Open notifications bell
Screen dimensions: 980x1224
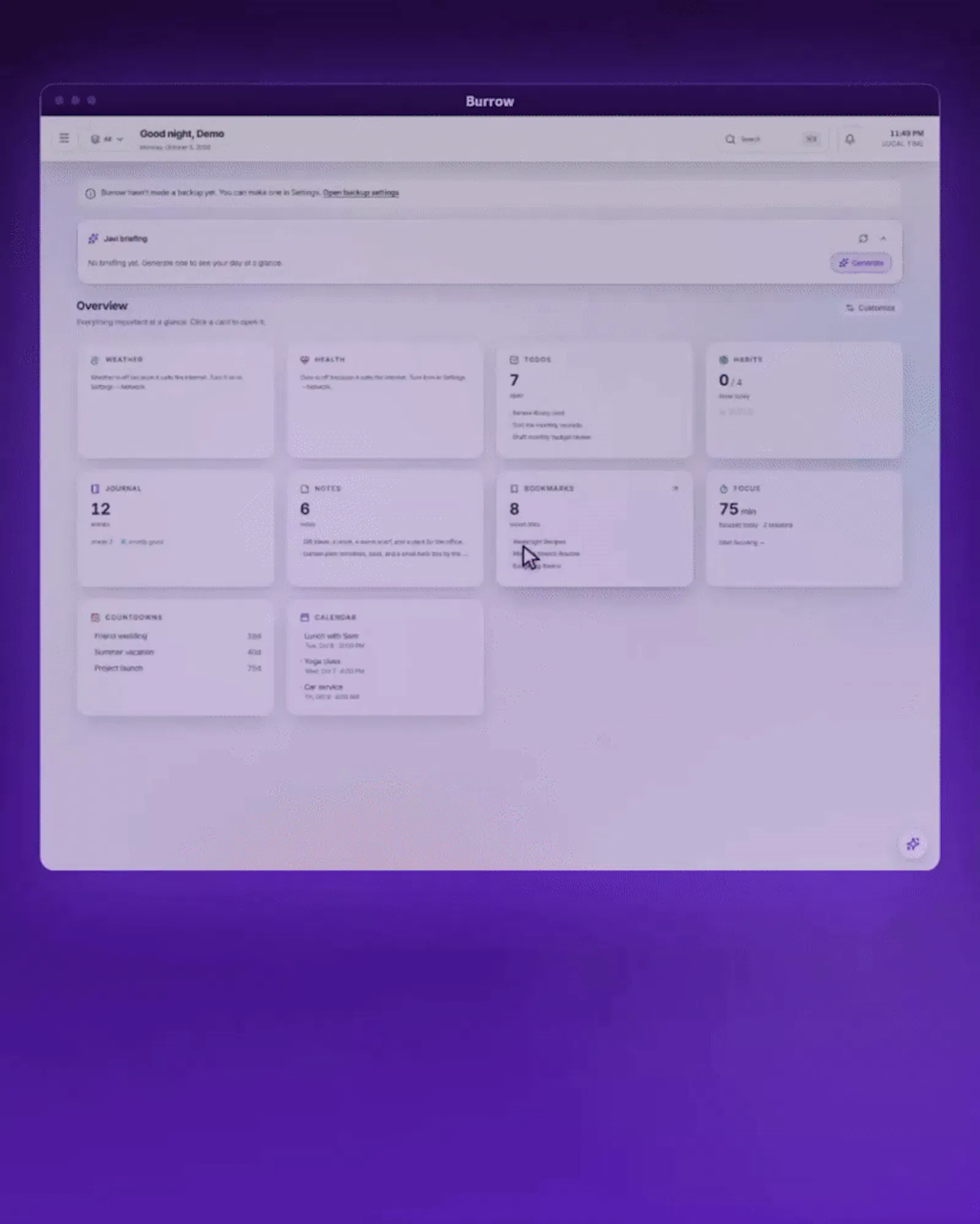(850, 139)
